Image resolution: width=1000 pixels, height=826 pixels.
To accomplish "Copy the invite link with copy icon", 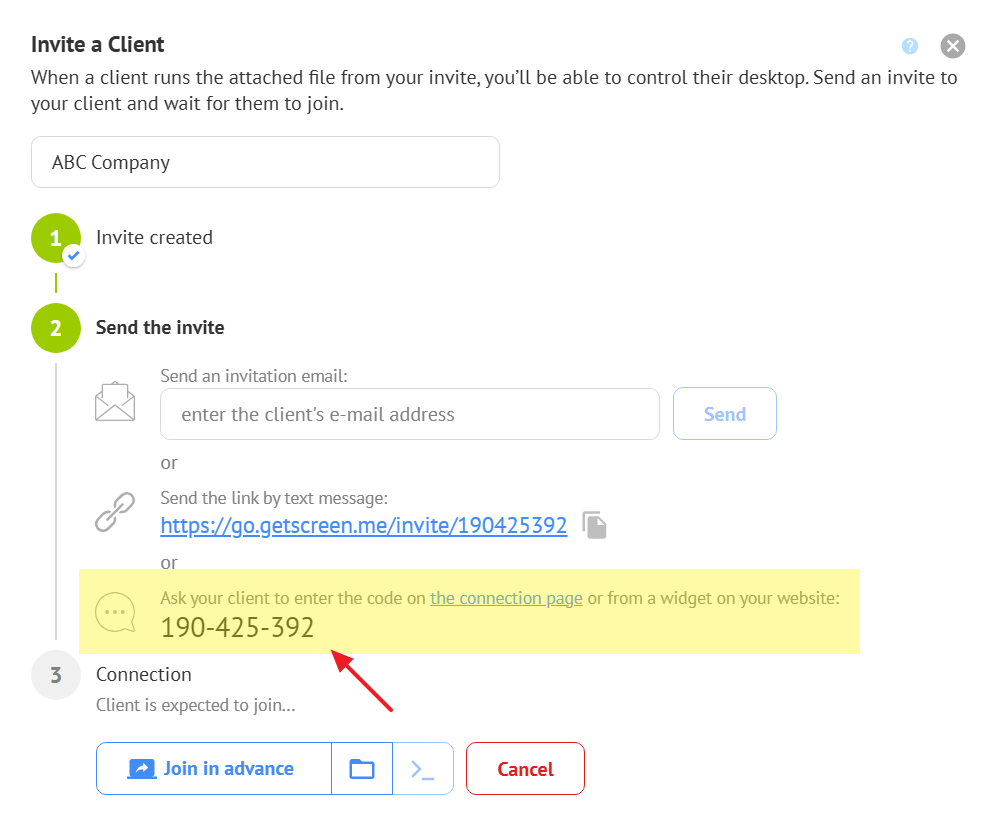I will point(595,526).
